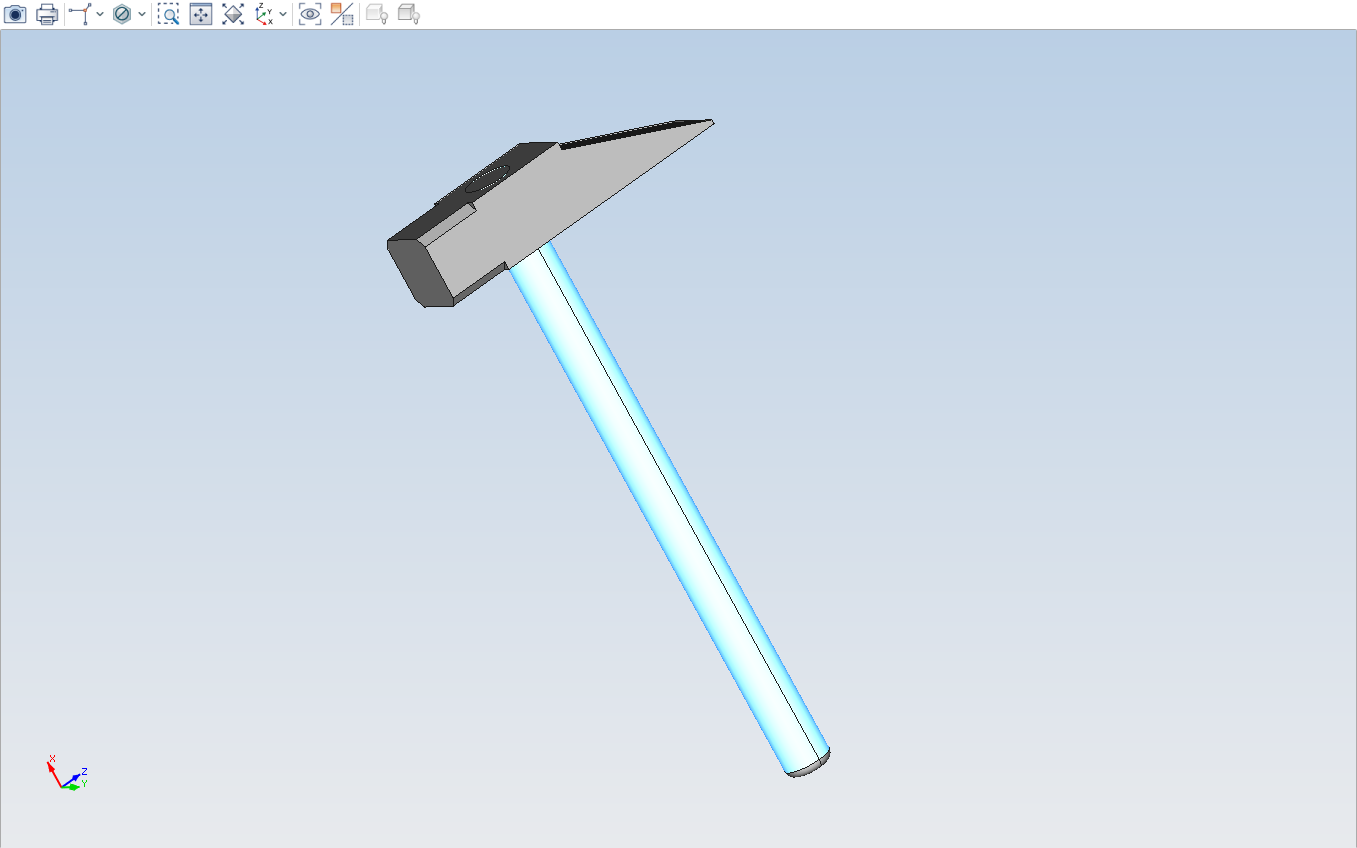Toggle the pan view tool

point(201,14)
